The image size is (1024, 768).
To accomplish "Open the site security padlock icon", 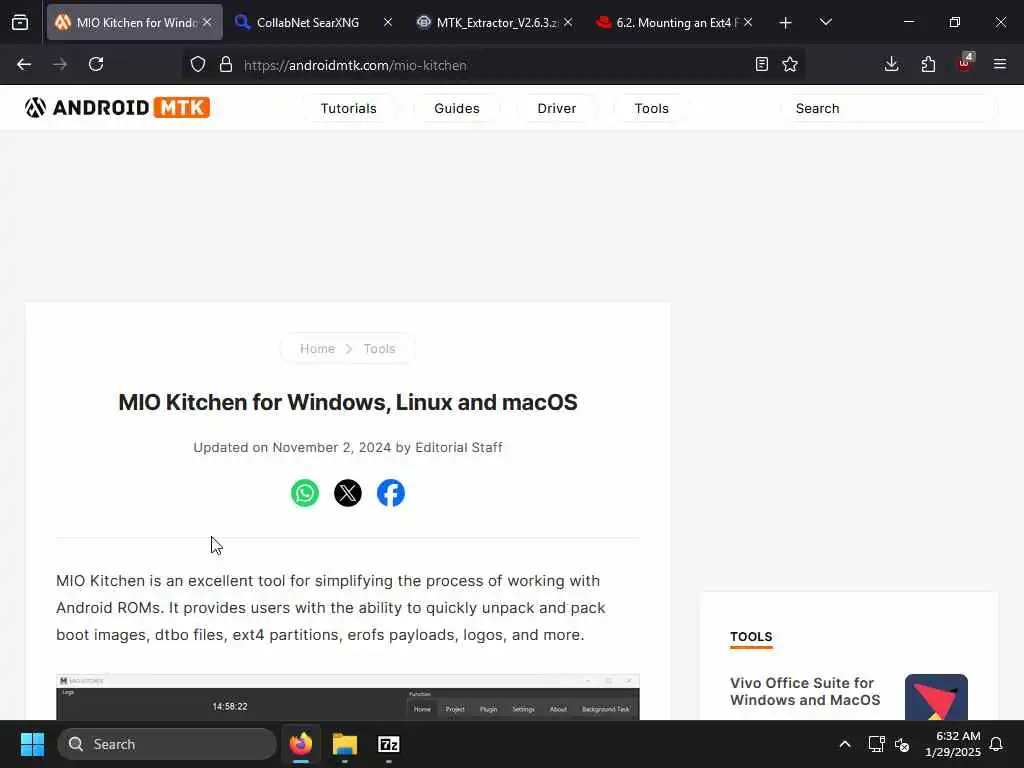I will pyautogui.click(x=226, y=64).
